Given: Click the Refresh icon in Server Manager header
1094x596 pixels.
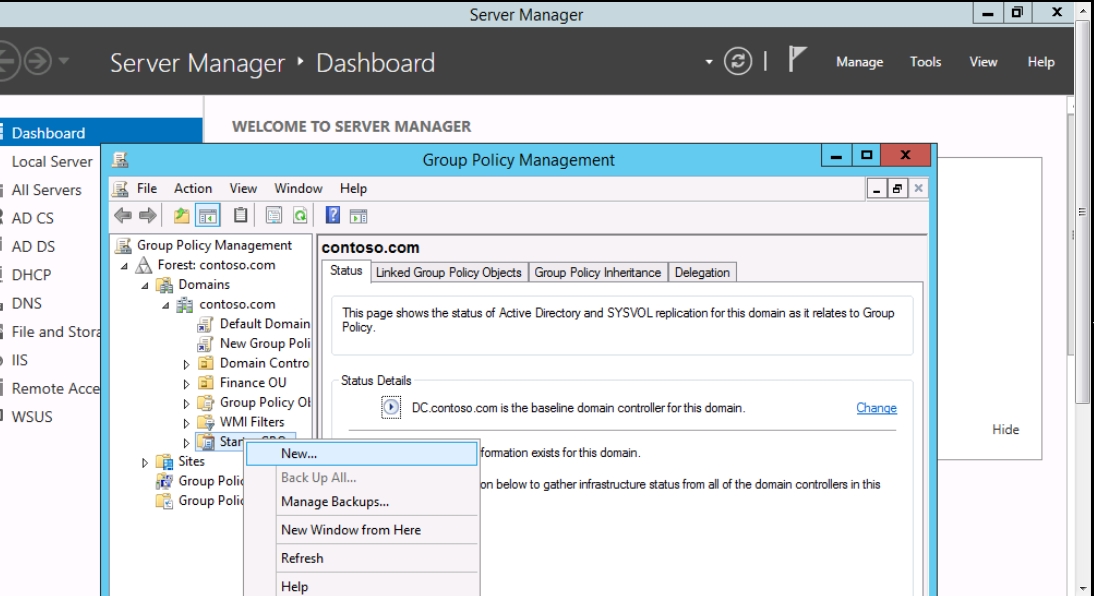Looking at the screenshot, I should (735, 61).
